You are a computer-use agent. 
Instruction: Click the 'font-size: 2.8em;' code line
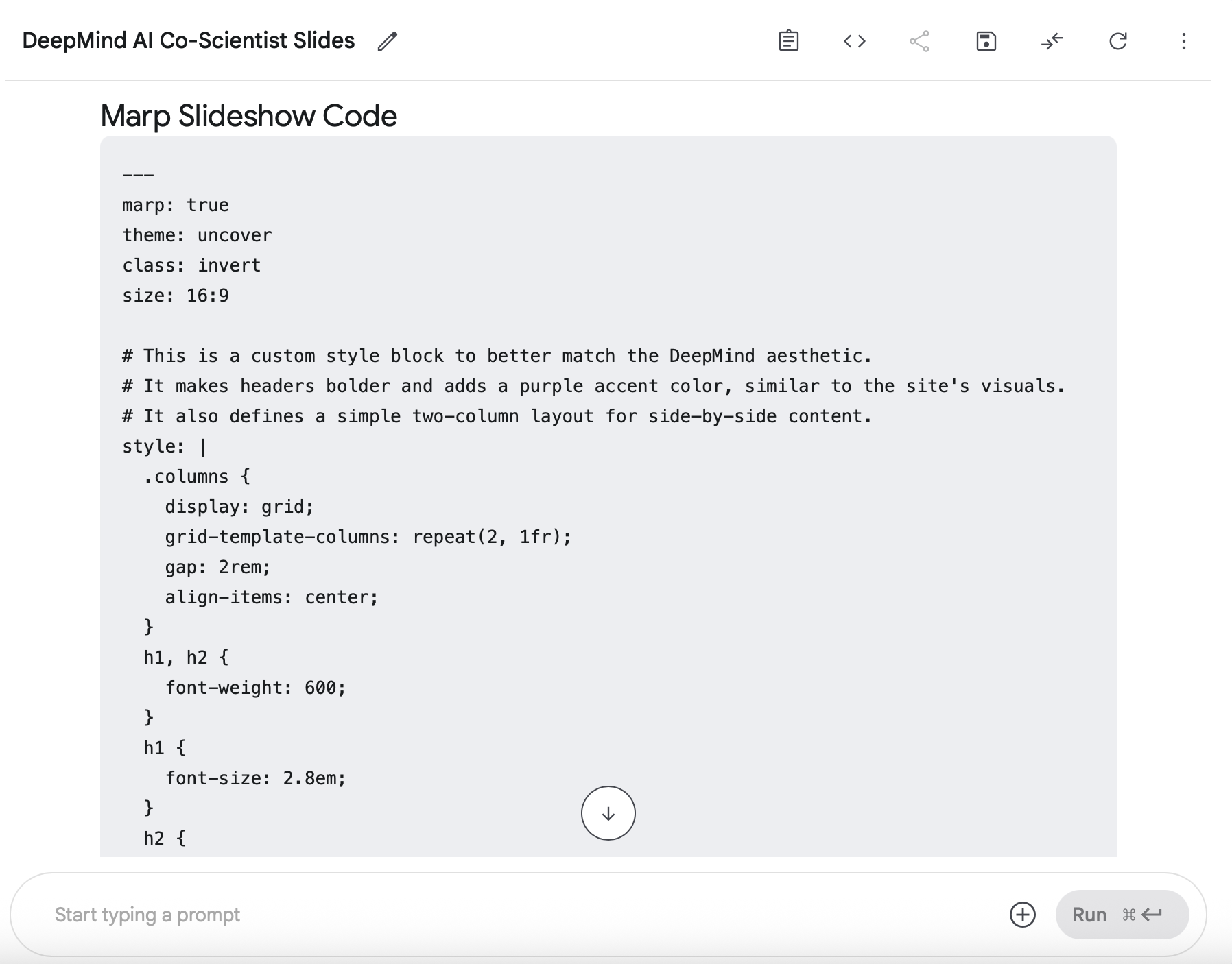tap(256, 778)
